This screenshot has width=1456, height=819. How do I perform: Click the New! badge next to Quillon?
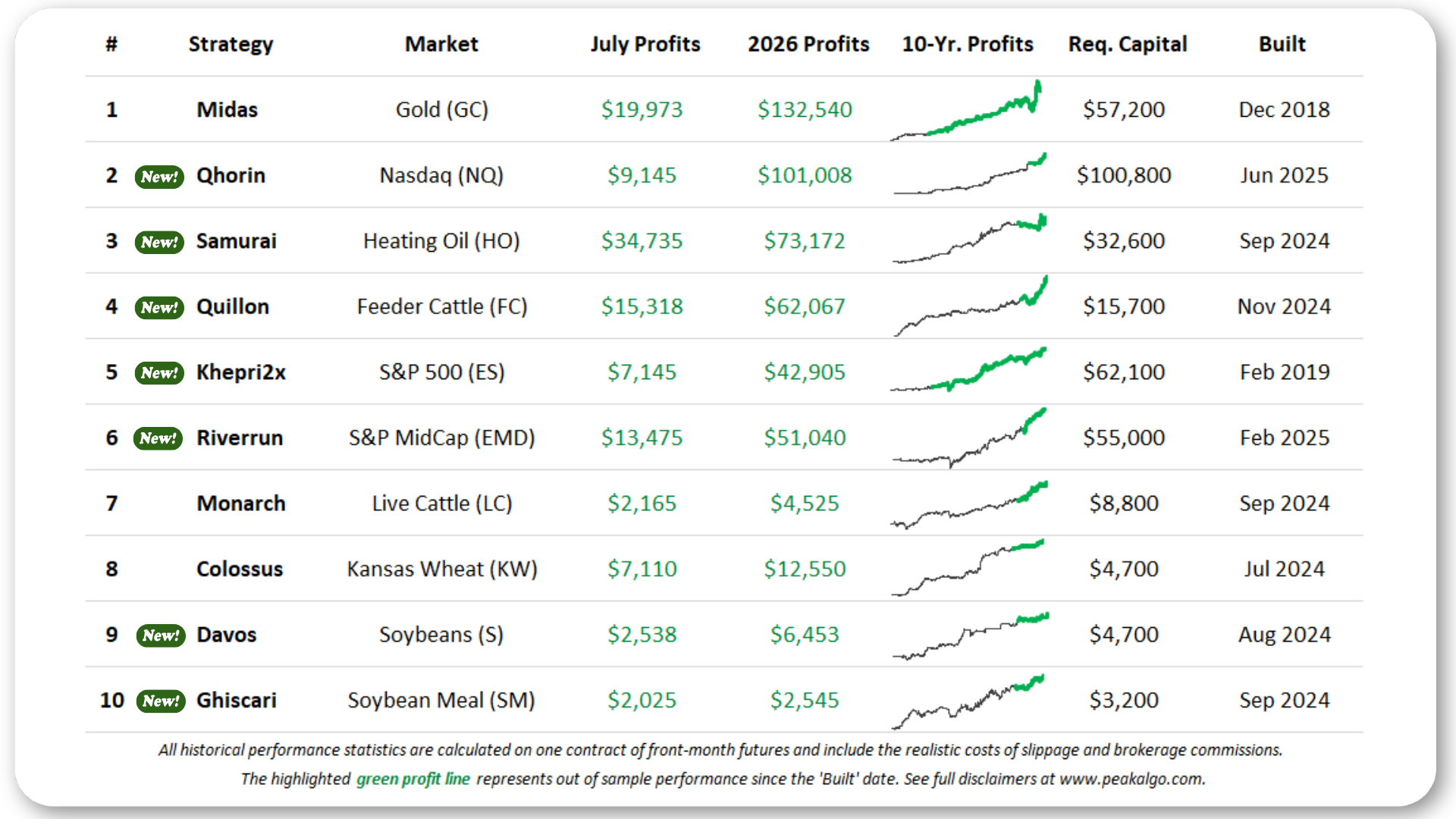click(159, 307)
